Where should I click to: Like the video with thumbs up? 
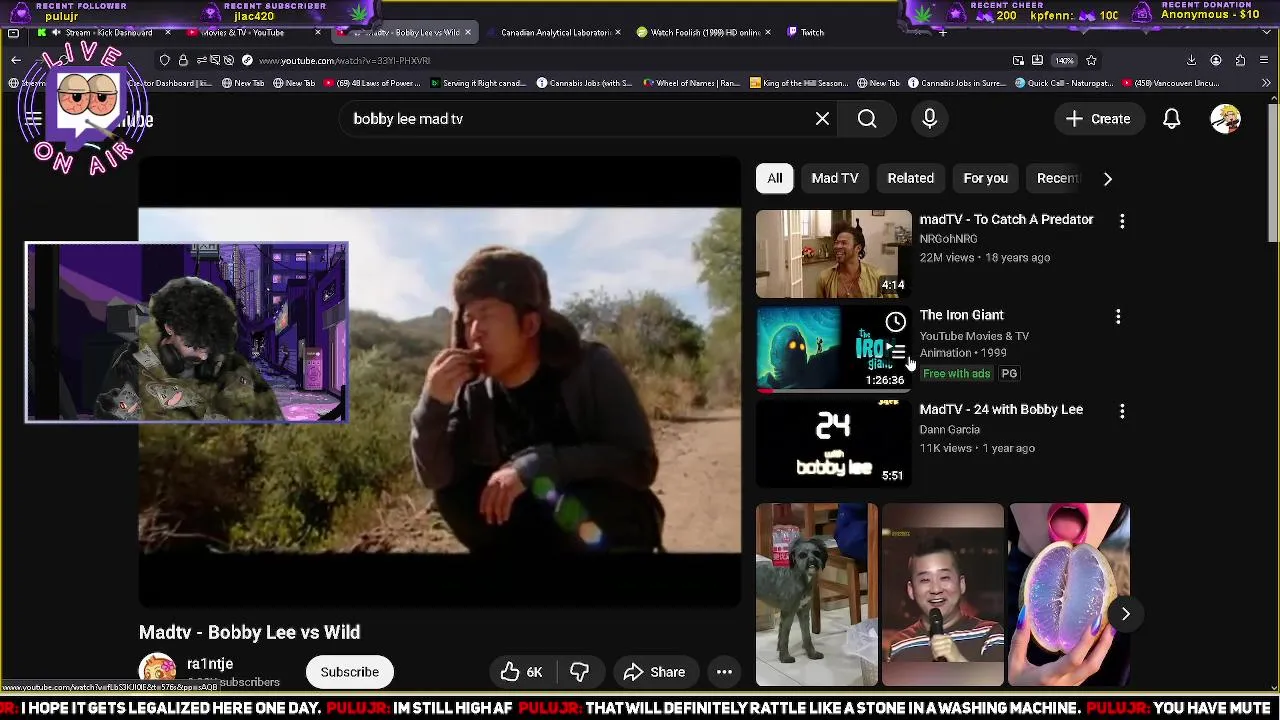522,672
